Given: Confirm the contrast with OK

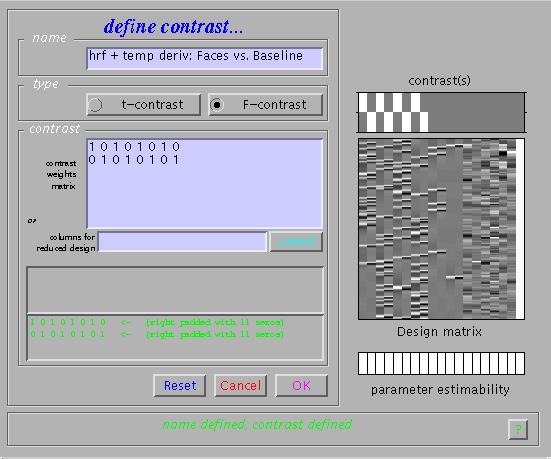Looking at the screenshot, I should [x=301, y=386].
